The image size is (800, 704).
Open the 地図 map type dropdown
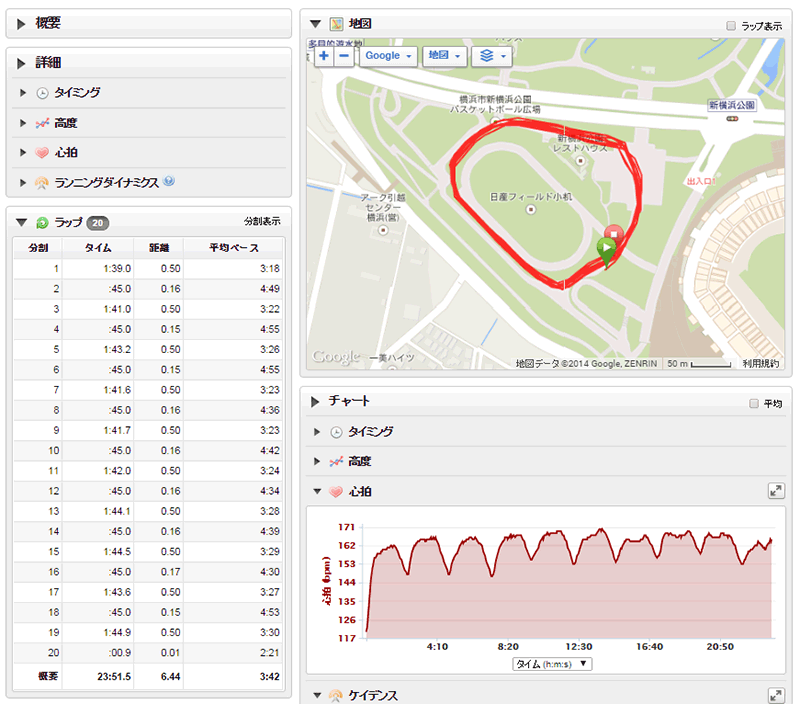coord(441,56)
